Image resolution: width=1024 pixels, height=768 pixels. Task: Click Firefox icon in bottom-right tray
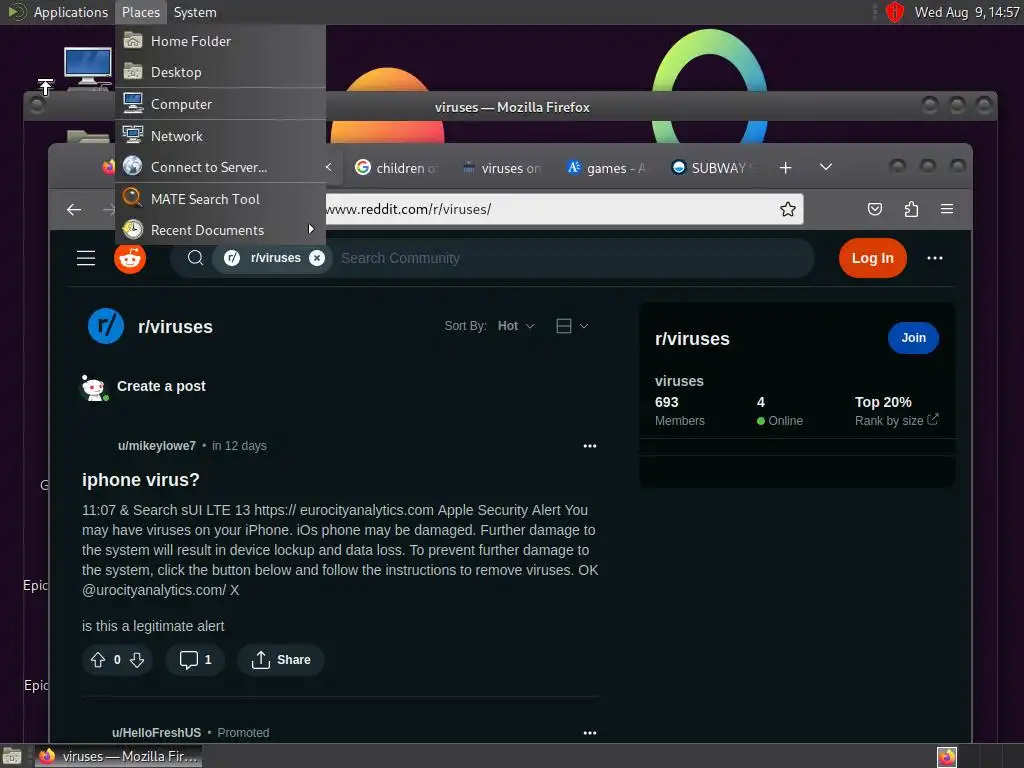pyautogui.click(x=946, y=756)
